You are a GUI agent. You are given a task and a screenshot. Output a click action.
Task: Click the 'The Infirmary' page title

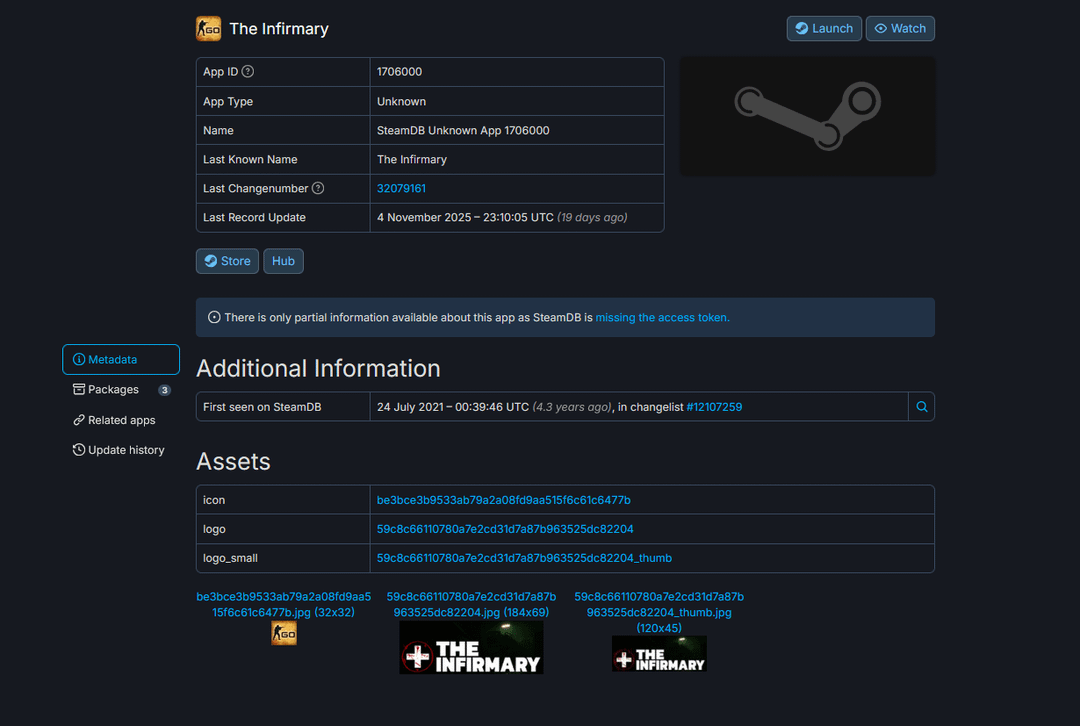[x=279, y=29]
